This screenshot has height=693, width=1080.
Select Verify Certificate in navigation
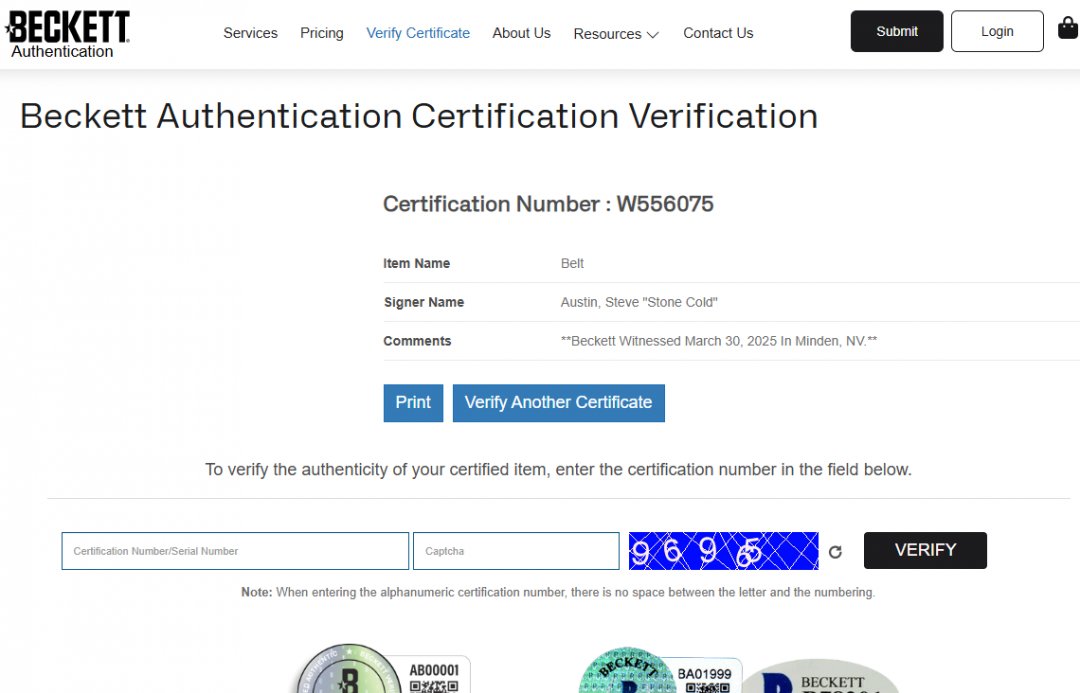click(418, 33)
